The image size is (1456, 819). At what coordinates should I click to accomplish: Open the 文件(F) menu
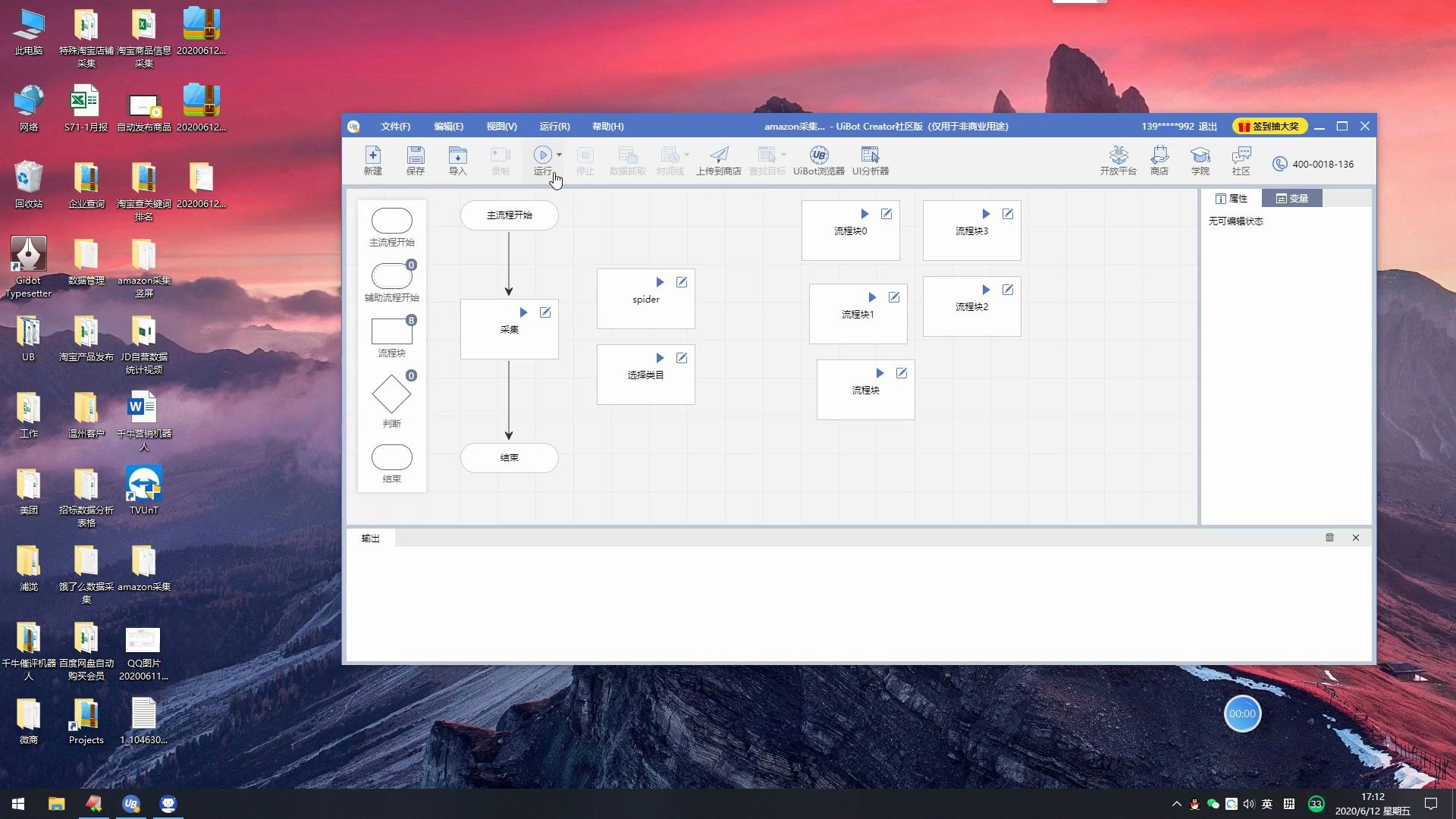point(395,127)
